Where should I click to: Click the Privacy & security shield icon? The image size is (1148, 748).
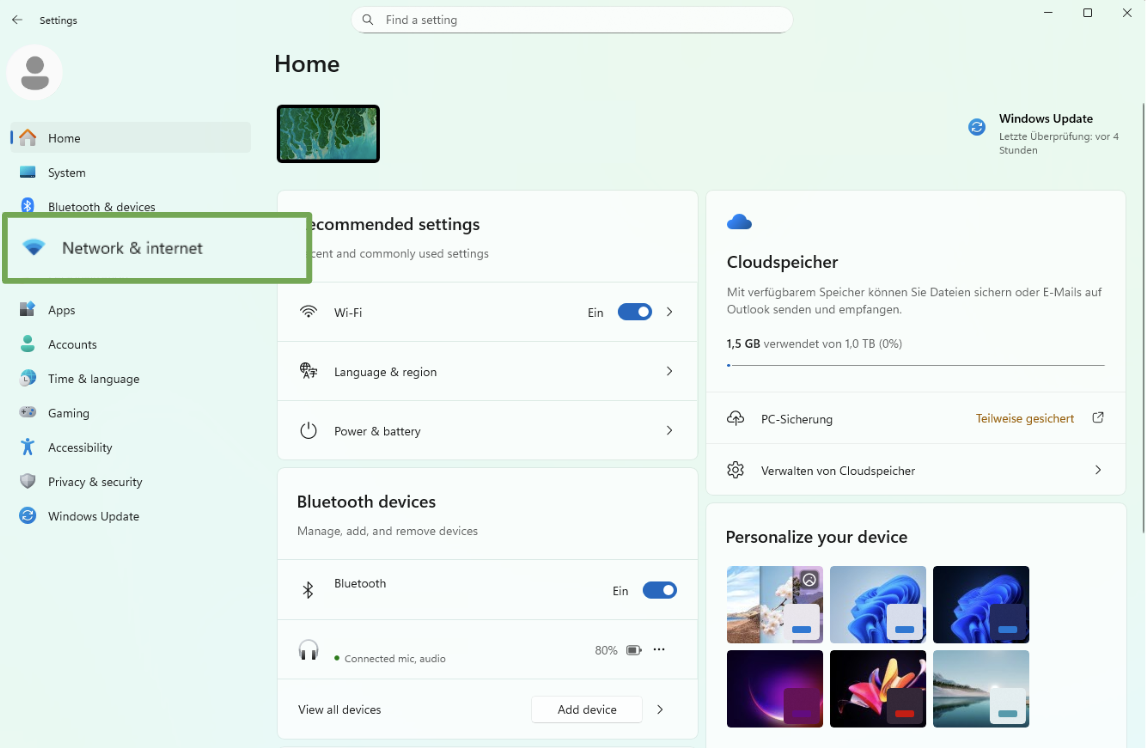click(x=28, y=482)
